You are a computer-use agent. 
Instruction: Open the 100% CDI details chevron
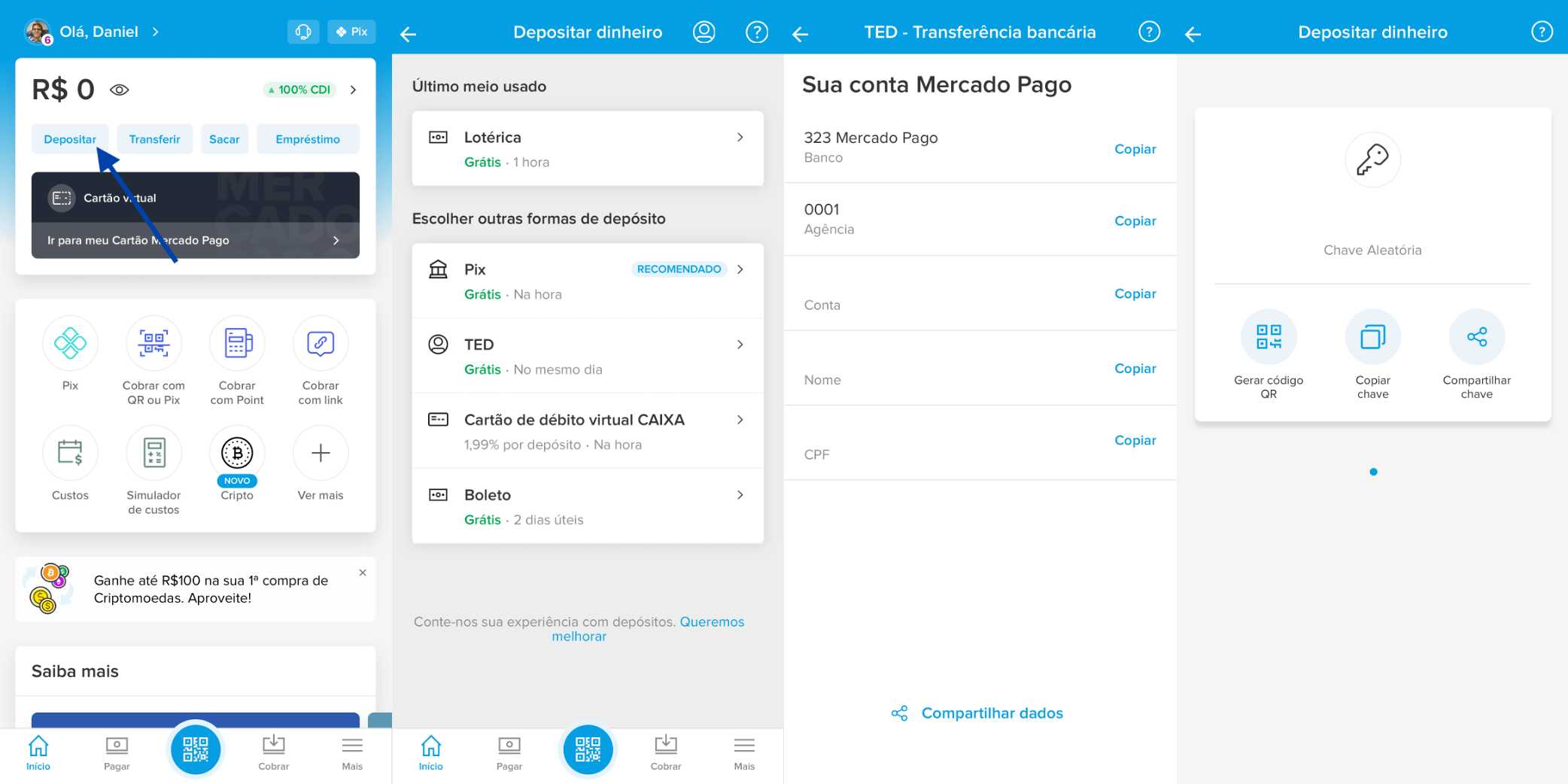353,90
